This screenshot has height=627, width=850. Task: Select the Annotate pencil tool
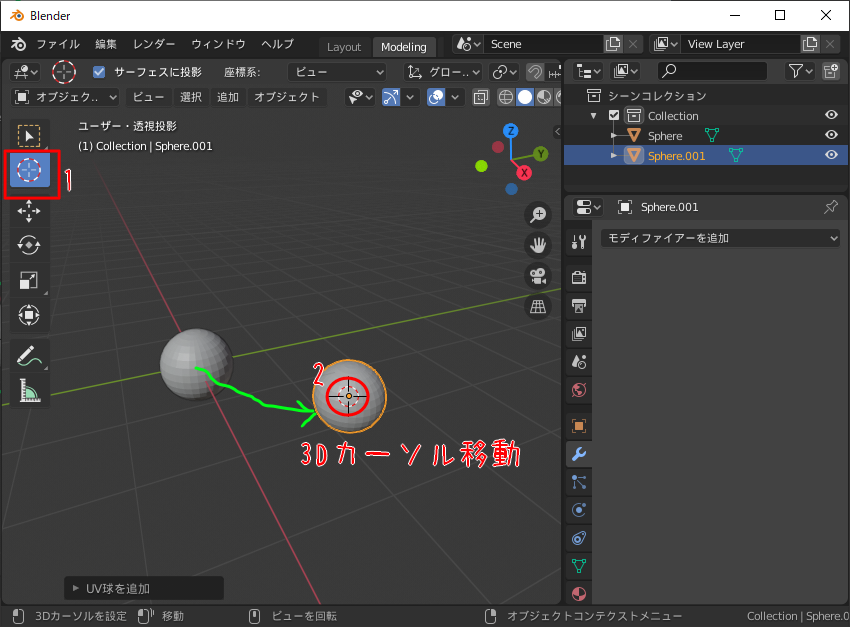[29, 356]
